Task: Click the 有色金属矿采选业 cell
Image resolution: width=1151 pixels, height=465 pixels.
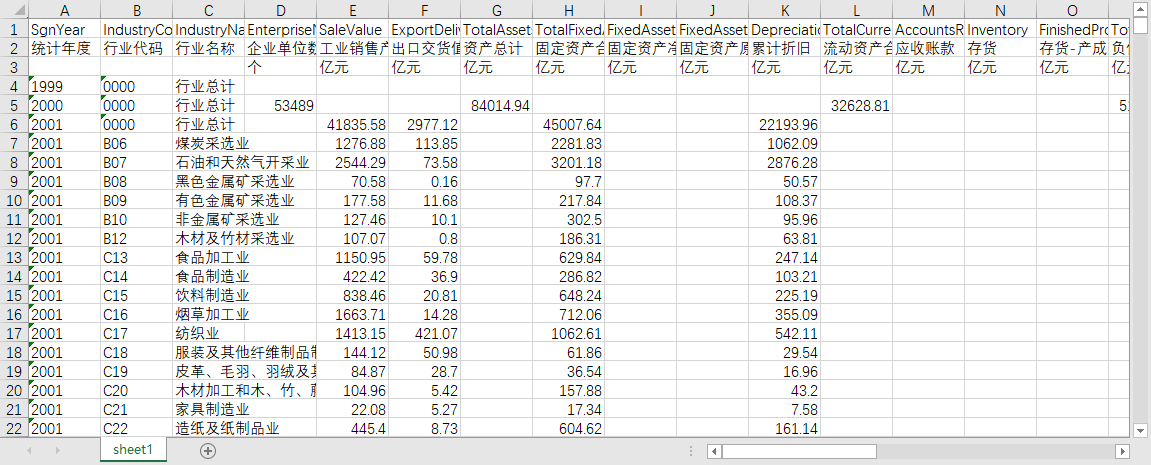Action: pos(208,201)
